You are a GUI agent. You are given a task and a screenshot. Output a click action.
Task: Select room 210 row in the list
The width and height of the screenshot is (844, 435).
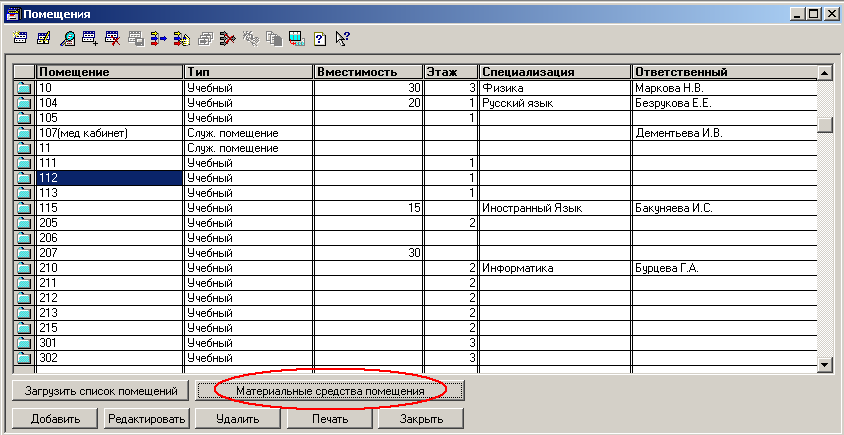click(109, 268)
